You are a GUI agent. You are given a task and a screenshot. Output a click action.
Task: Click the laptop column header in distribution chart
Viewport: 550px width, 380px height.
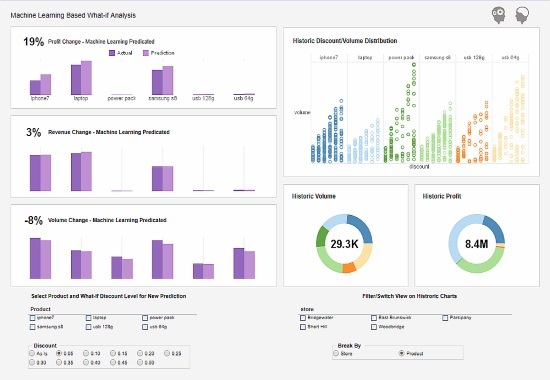(x=365, y=58)
